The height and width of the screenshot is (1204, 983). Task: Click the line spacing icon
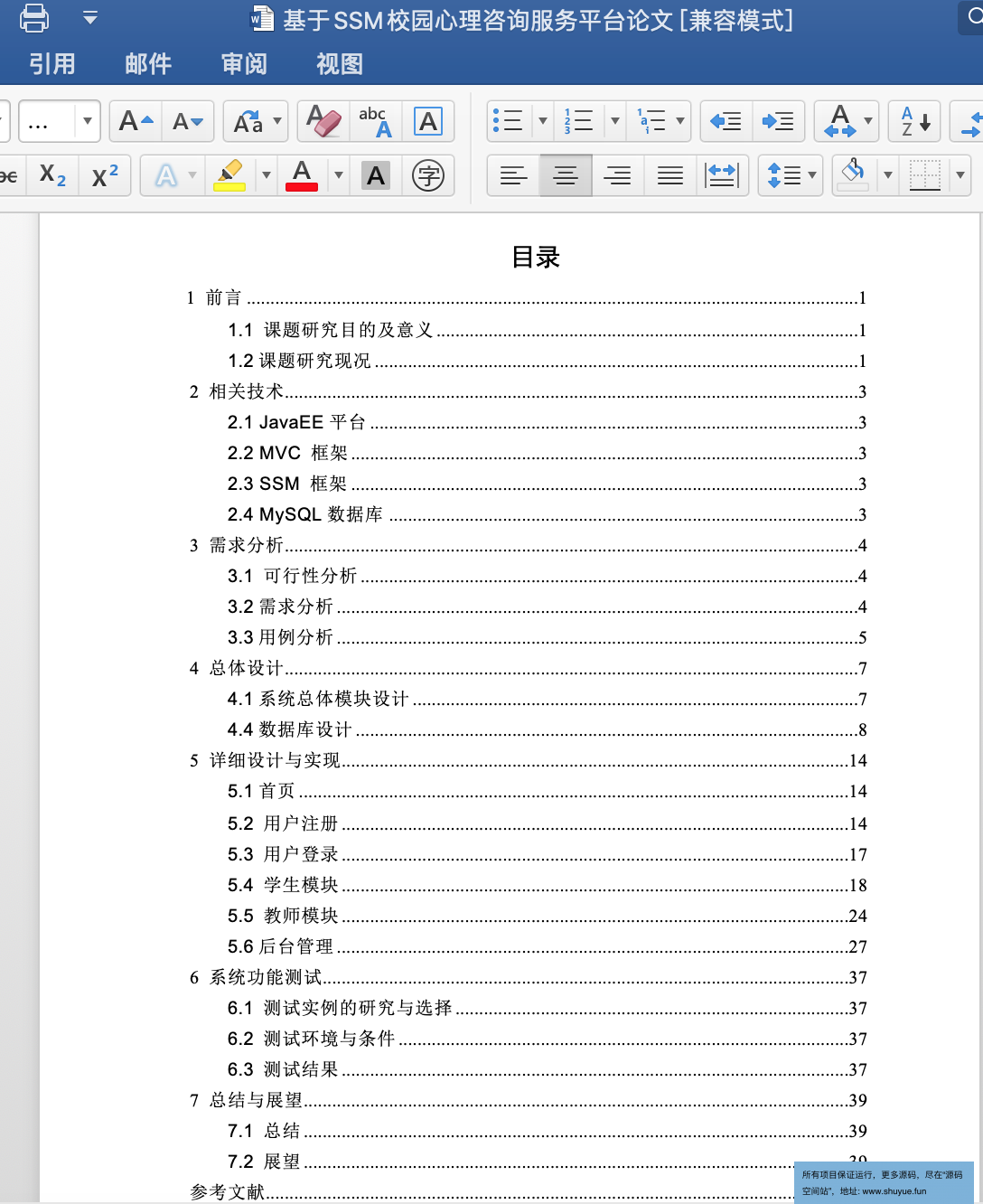[784, 175]
